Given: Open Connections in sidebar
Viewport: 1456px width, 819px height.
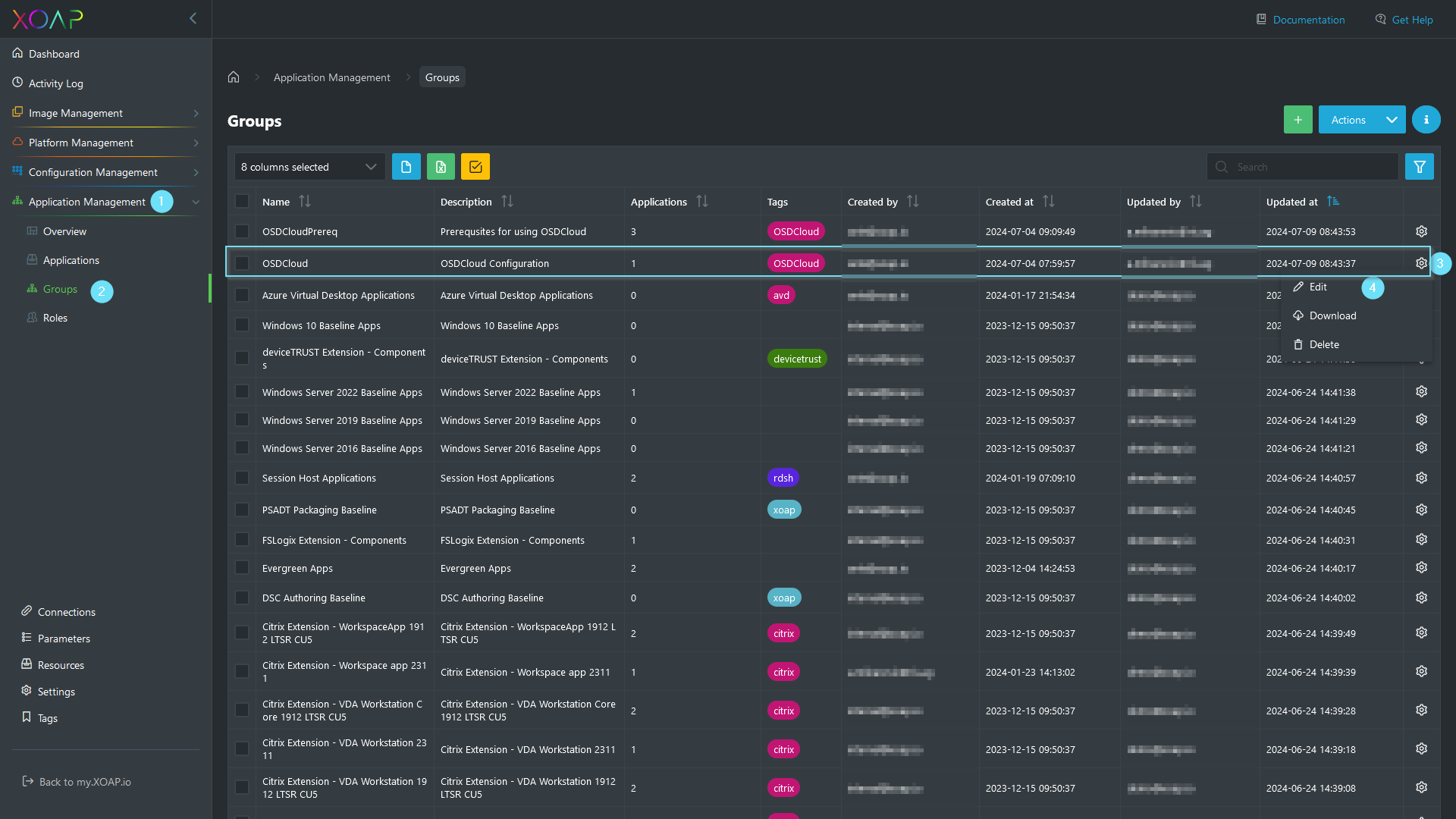Looking at the screenshot, I should (x=58, y=612).
